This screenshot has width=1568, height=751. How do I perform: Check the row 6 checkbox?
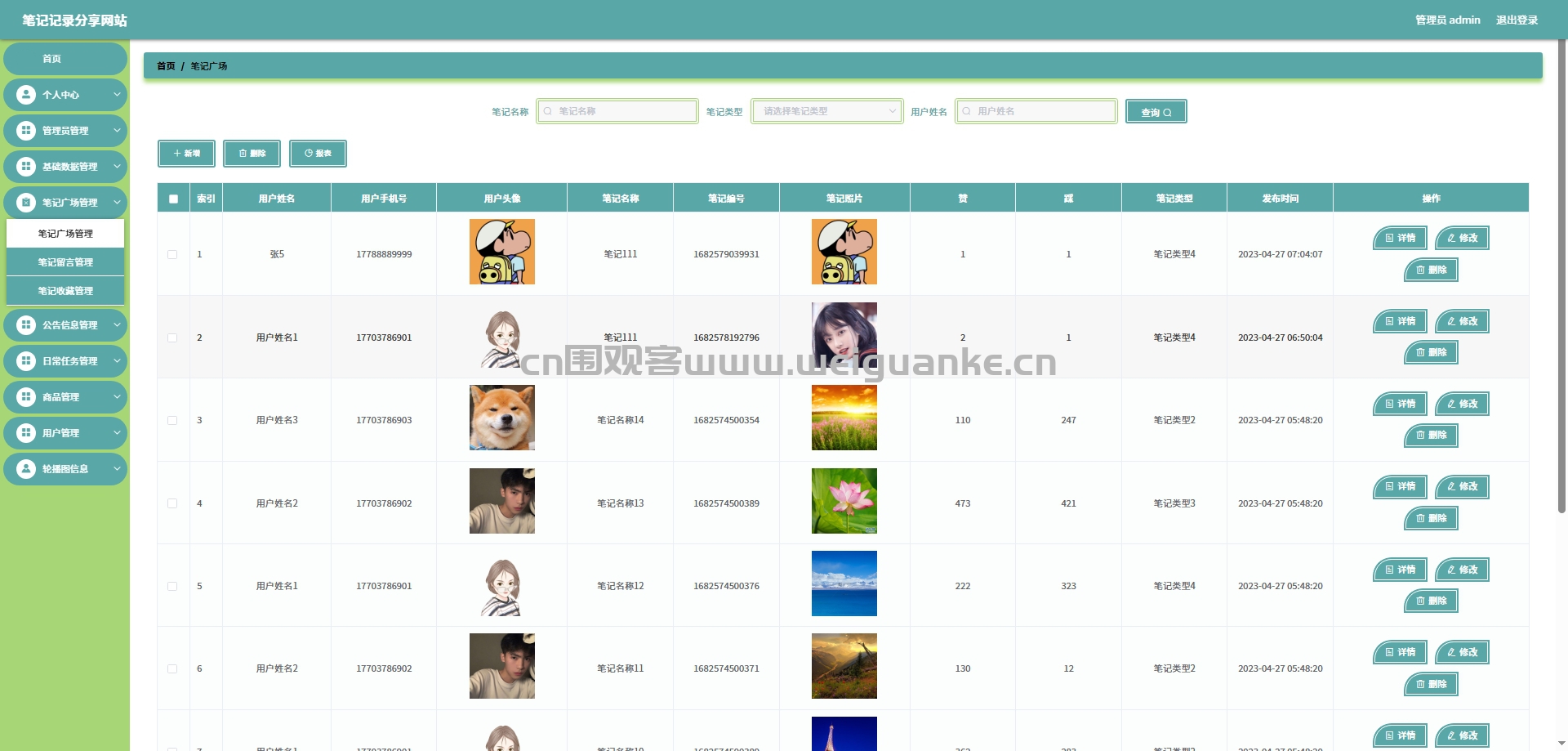point(172,668)
